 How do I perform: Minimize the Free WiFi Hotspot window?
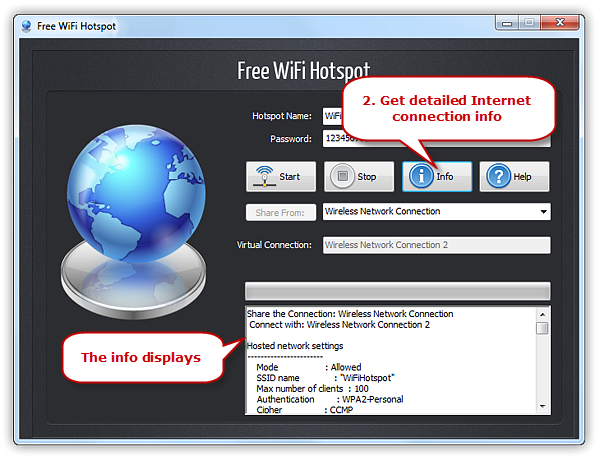pos(507,23)
